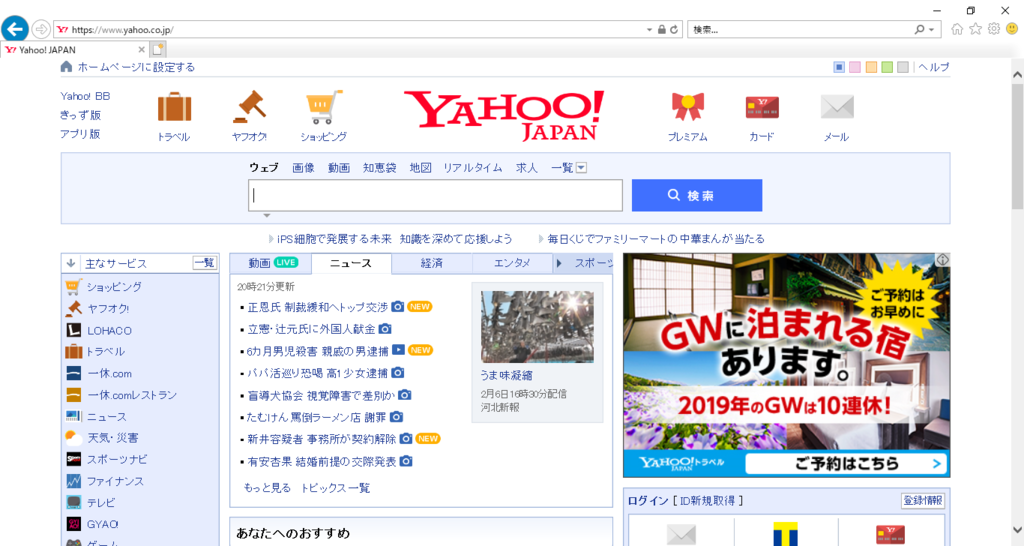The image size is (1024, 546).
Task: Click the weather icon beside 天気・災害
Action: click(74, 438)
